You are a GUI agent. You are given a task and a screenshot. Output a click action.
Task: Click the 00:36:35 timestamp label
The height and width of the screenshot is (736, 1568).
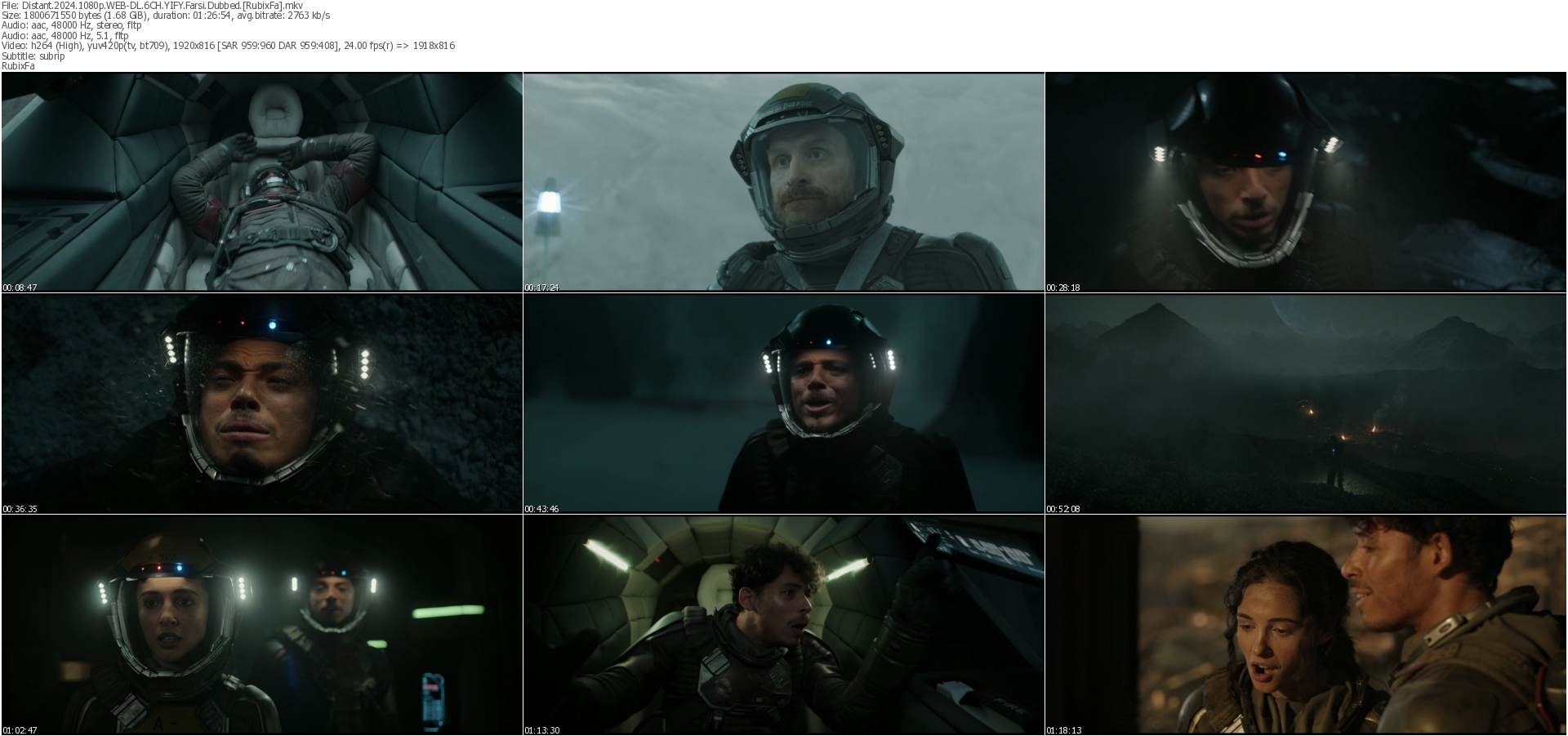point(20,509)
